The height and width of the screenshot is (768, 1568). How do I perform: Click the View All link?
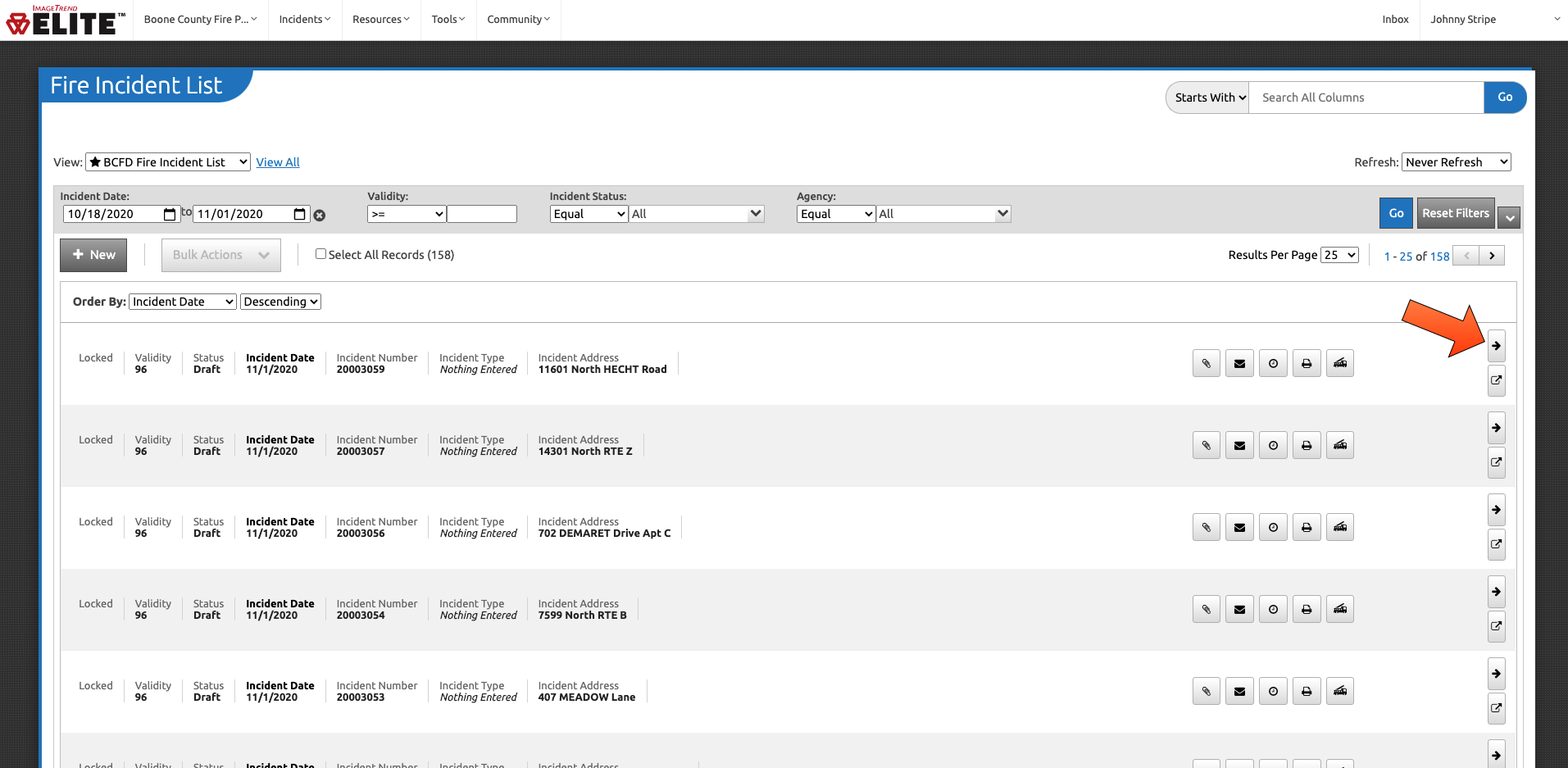click(x=278, y=162)
